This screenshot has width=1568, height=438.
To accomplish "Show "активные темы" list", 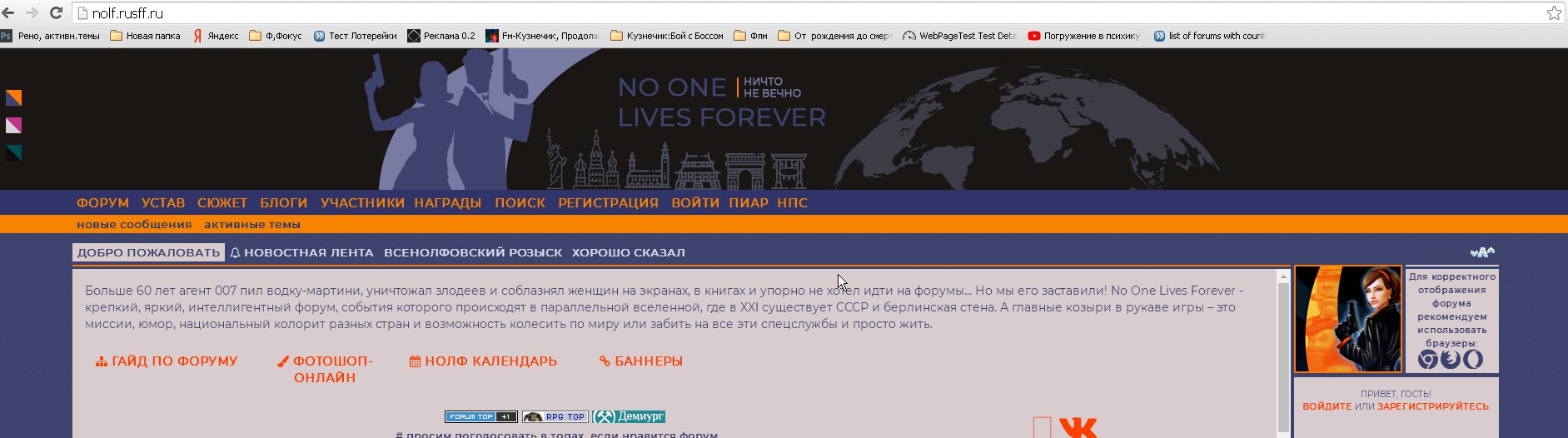I will [x=252, y=224].
